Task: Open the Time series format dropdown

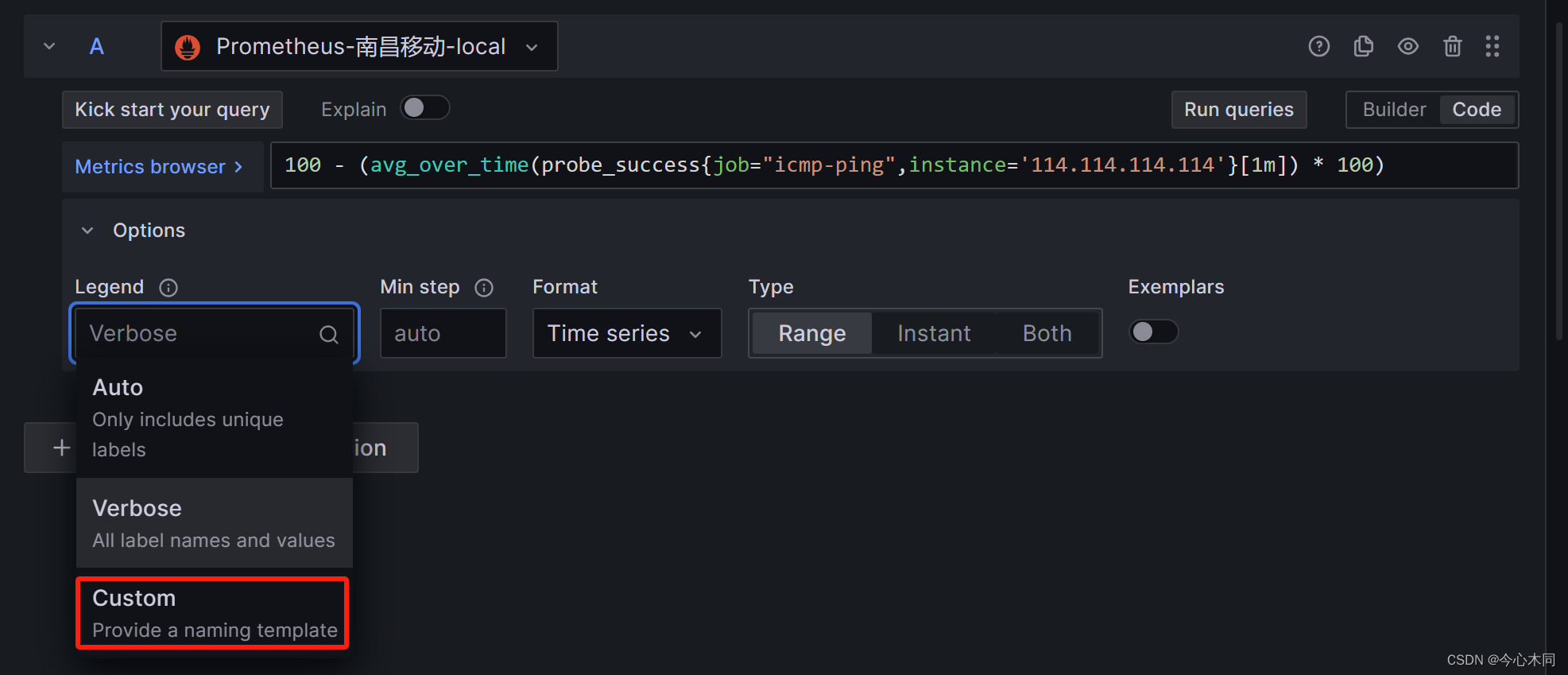Action: pyautogui.click(x=626, y=333)
